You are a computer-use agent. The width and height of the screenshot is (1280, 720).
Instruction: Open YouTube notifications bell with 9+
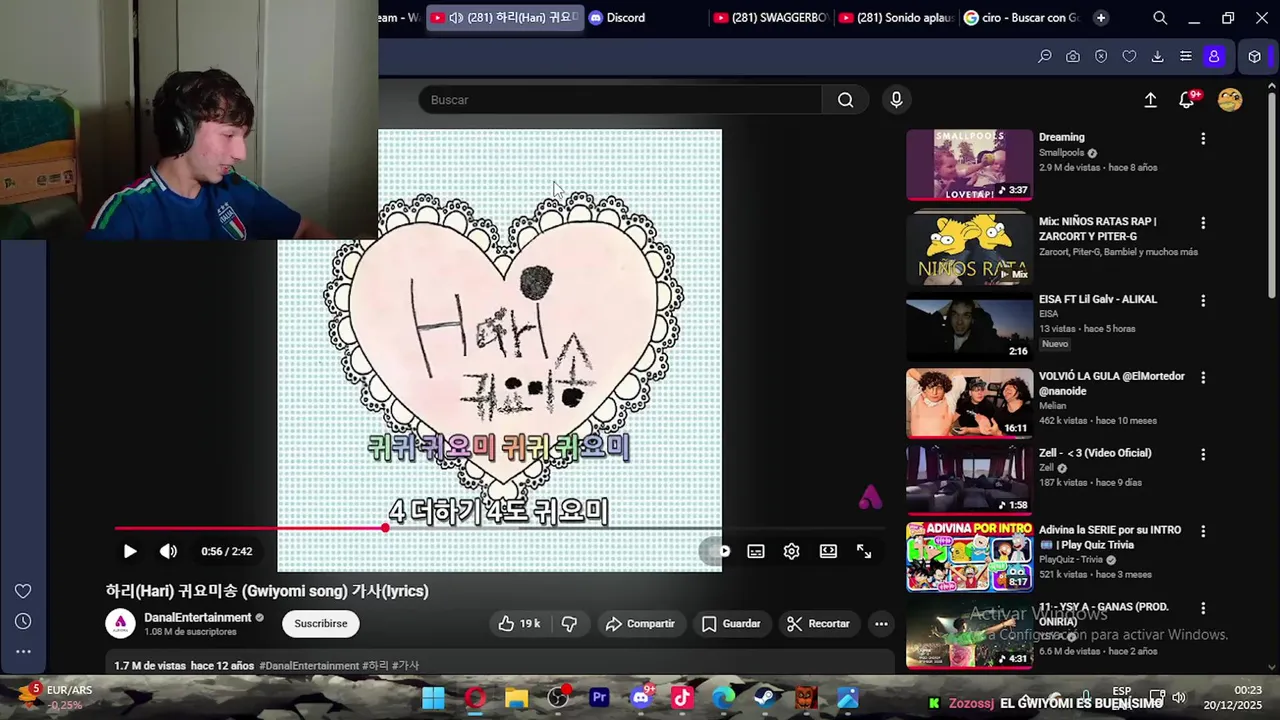coord(1187,100)
